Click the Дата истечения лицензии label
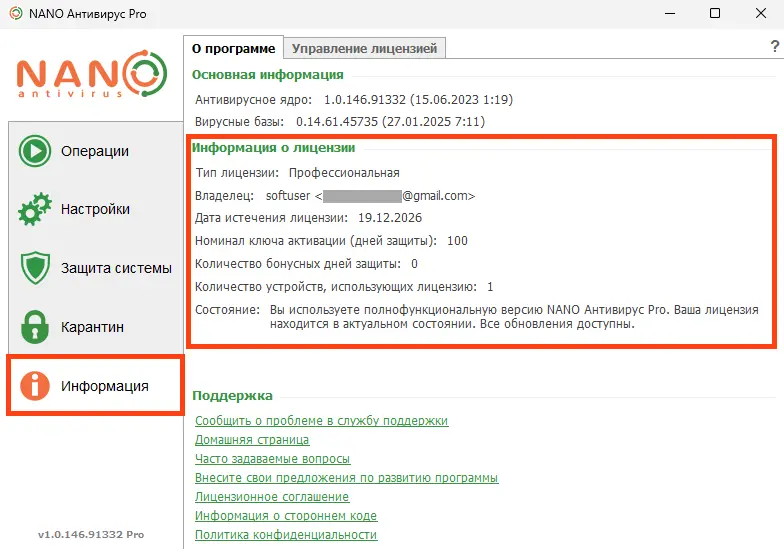Screen dimensions: 784x549 [271, 218]
